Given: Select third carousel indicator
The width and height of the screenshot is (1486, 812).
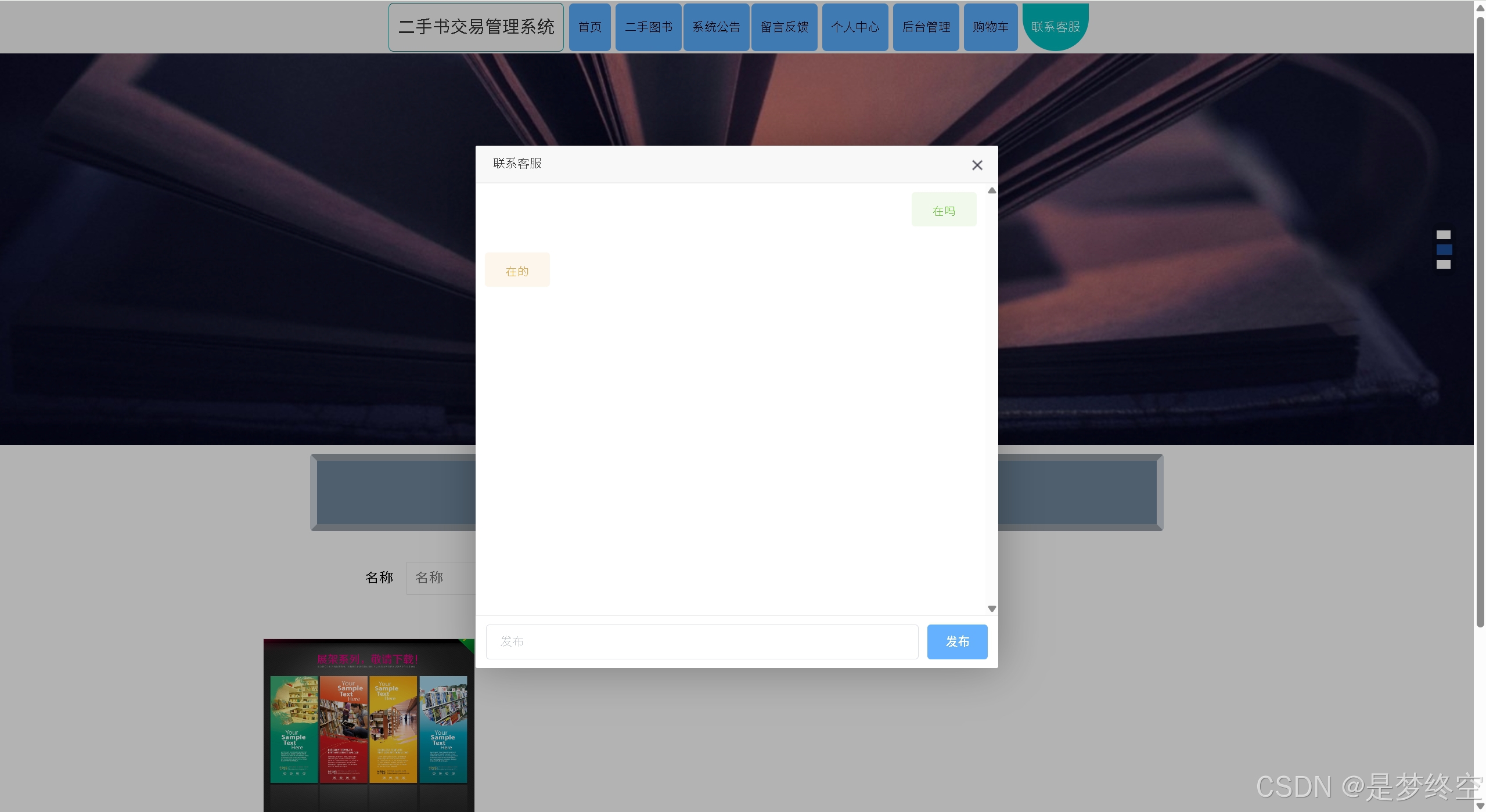Looking at the screenshot, I should [x=1443, y=264].
